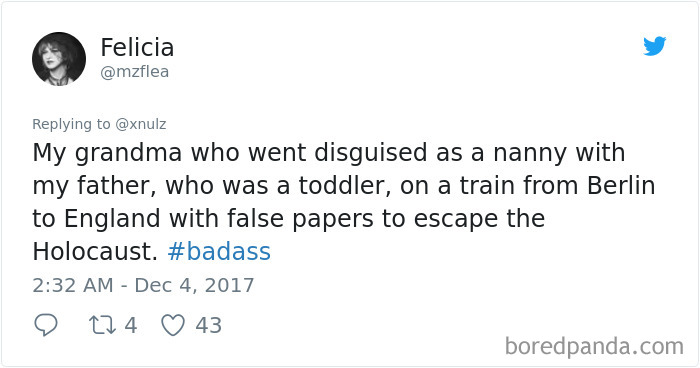This screenshot has height=368, width=700.
Task: Click the "Replying to" label
Action: 71,124
